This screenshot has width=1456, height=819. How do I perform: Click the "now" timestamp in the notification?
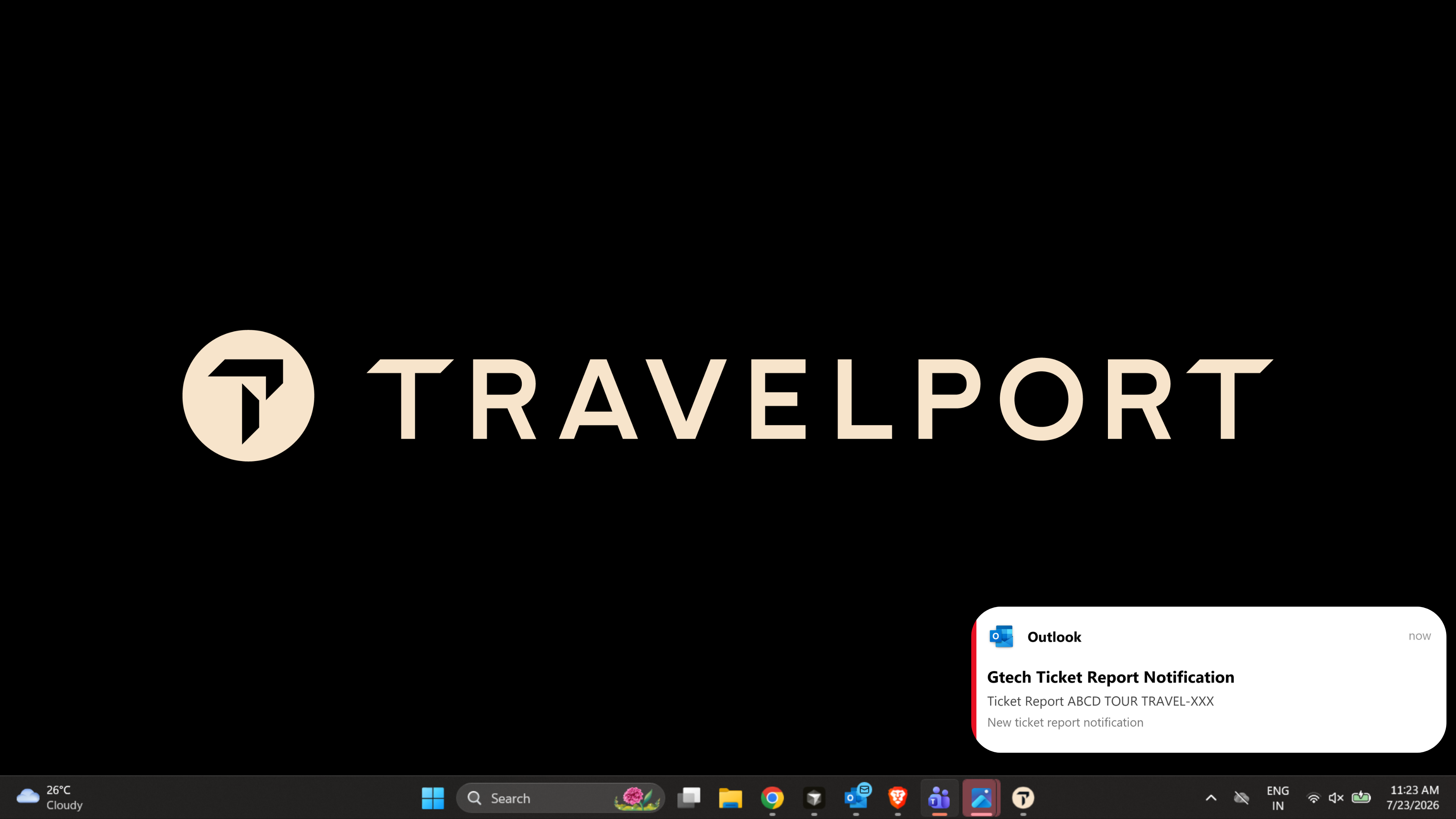point(1419,637)
